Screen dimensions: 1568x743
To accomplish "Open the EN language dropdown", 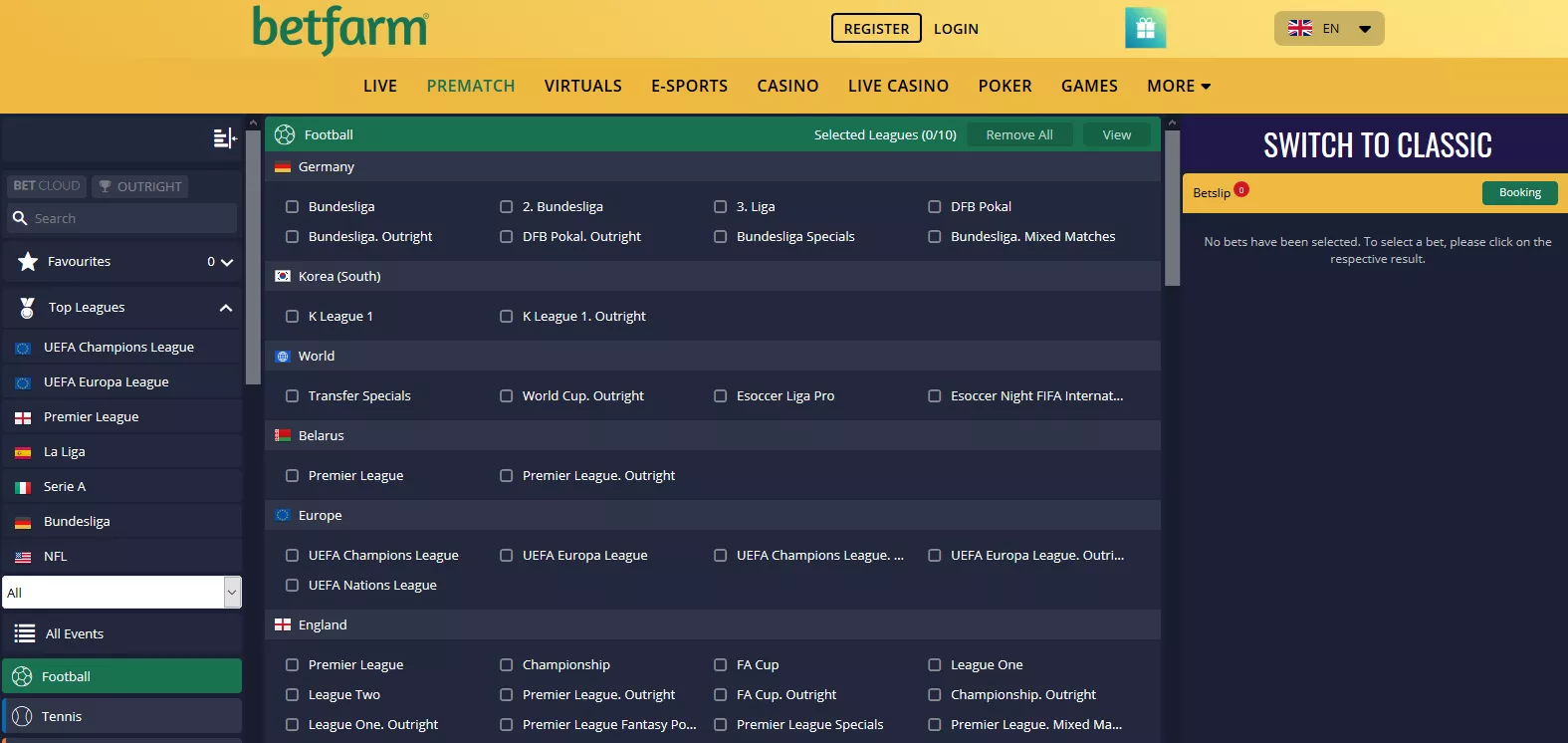I will pyautogui.click(x=1329, y=29).
